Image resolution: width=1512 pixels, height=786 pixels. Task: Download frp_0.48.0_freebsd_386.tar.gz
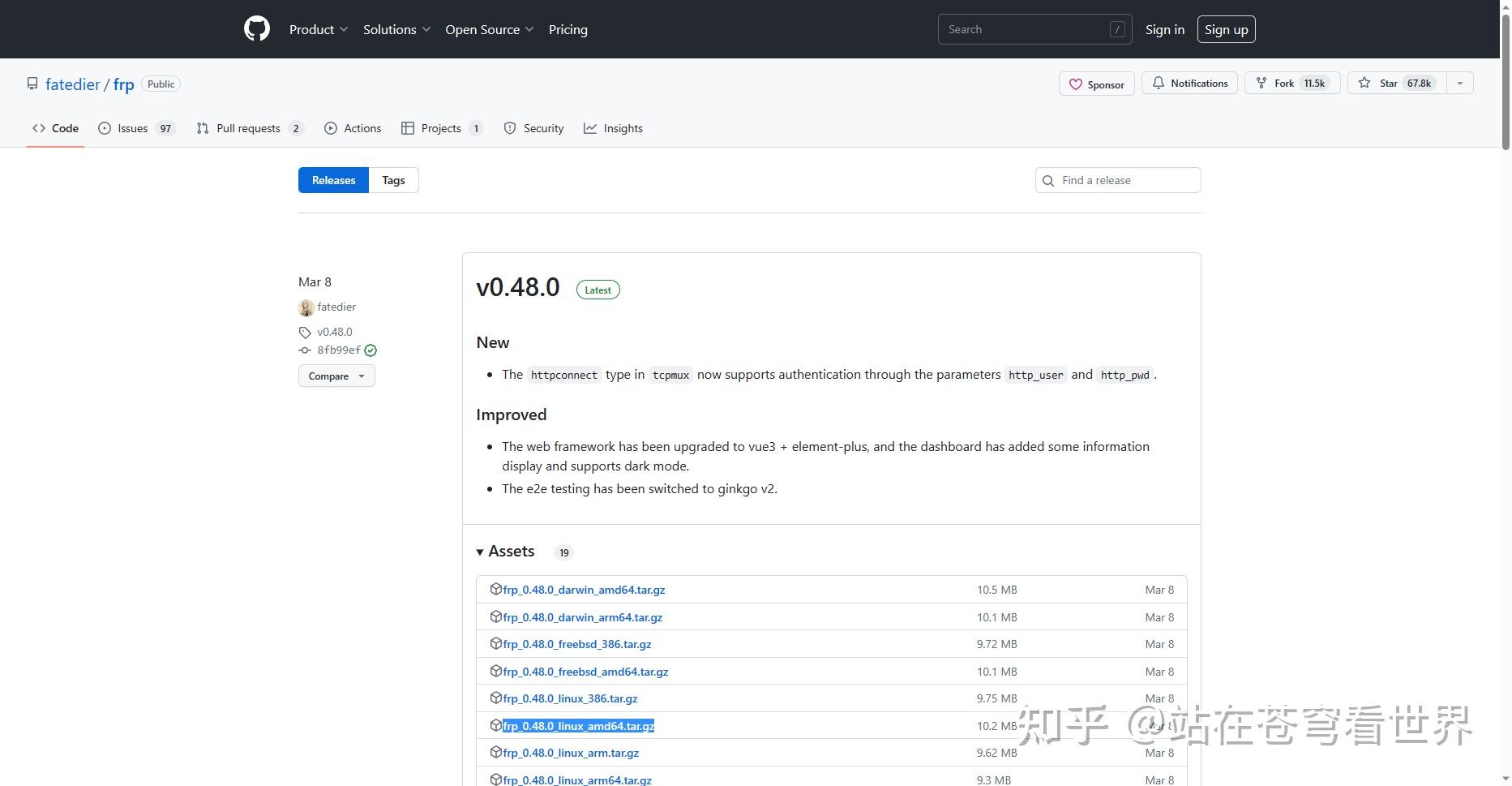click(x=577, y=644)
